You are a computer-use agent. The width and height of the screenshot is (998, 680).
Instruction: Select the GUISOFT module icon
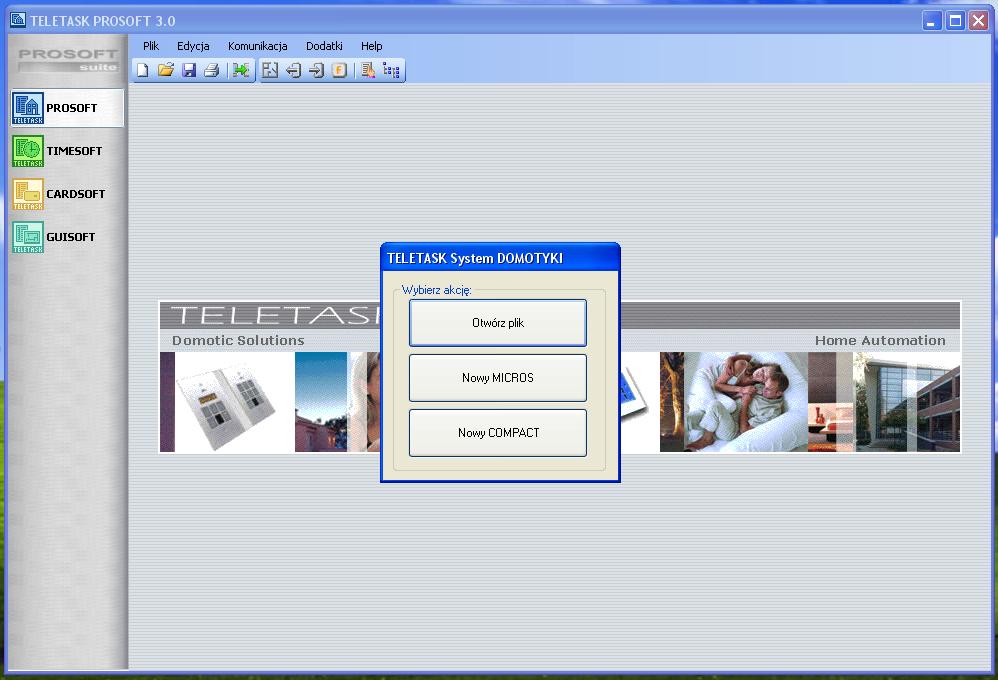click(x=28, y=237)
